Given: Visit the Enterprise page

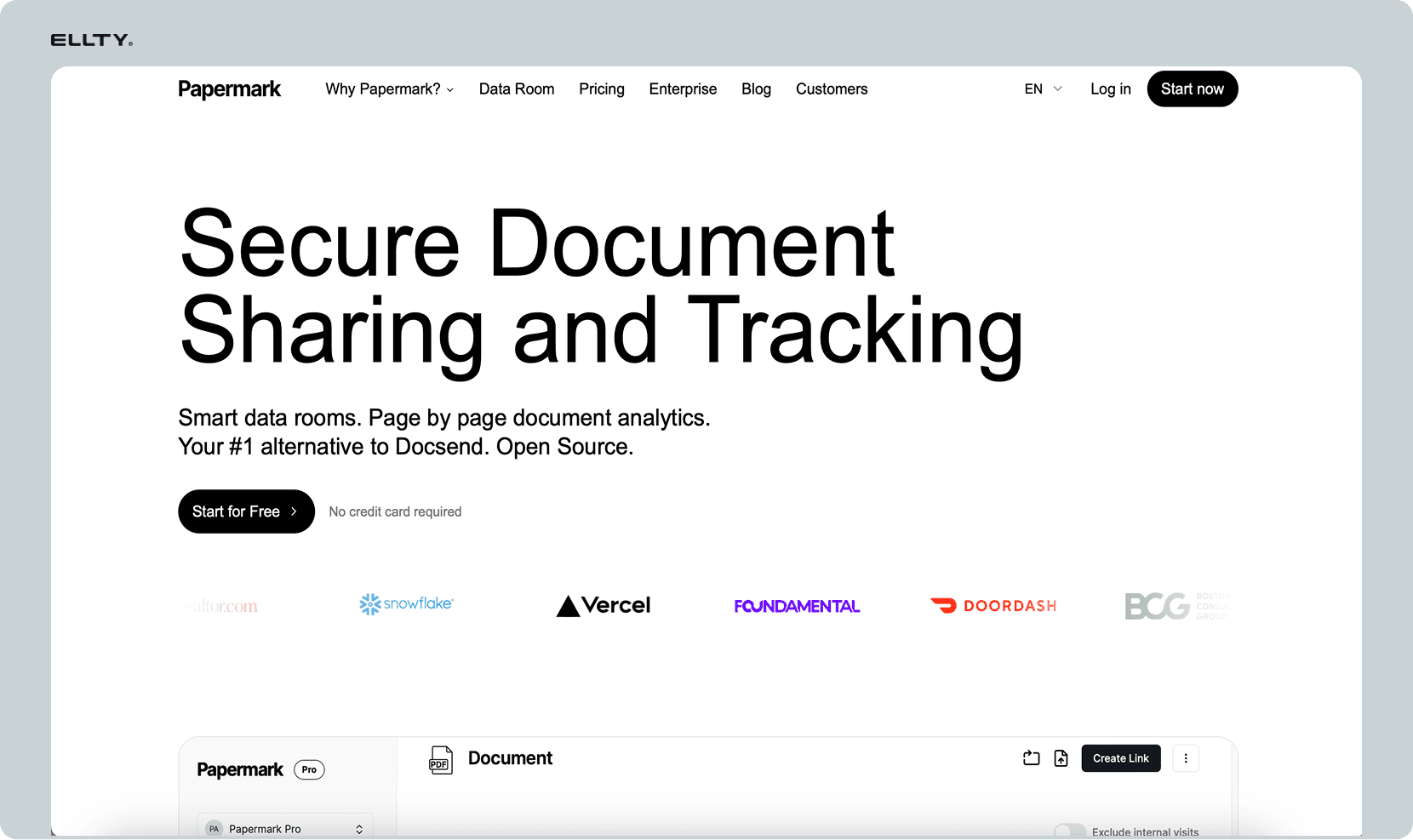Looking at the screenshot, I should pyautogui.click(x=683, y=89).
